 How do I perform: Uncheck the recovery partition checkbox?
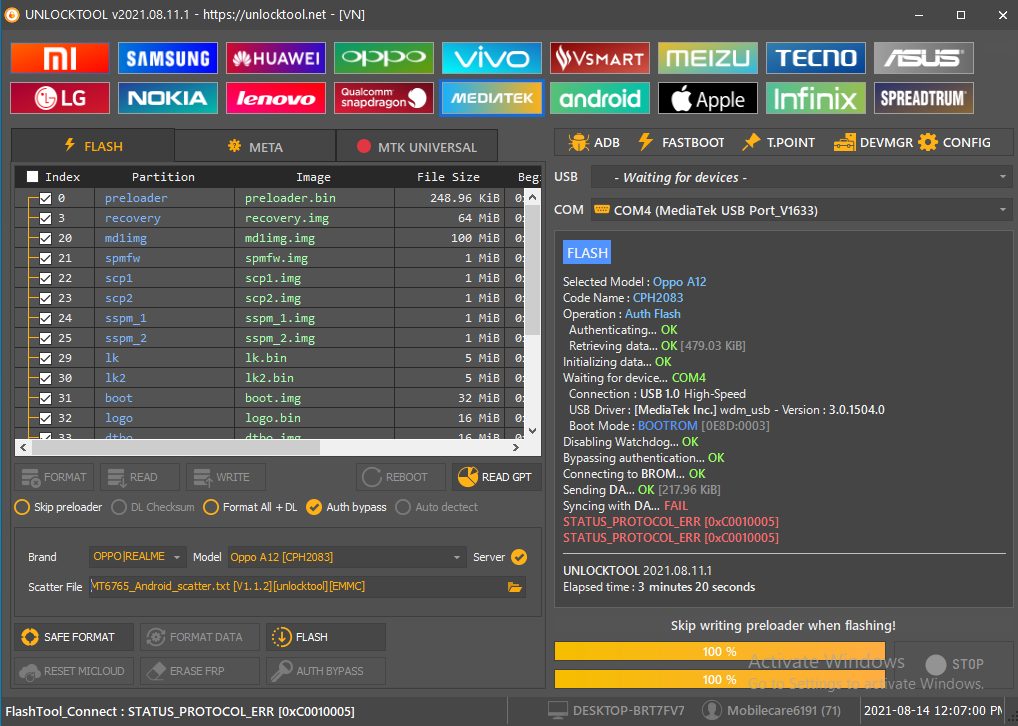[x=45, y=218]
